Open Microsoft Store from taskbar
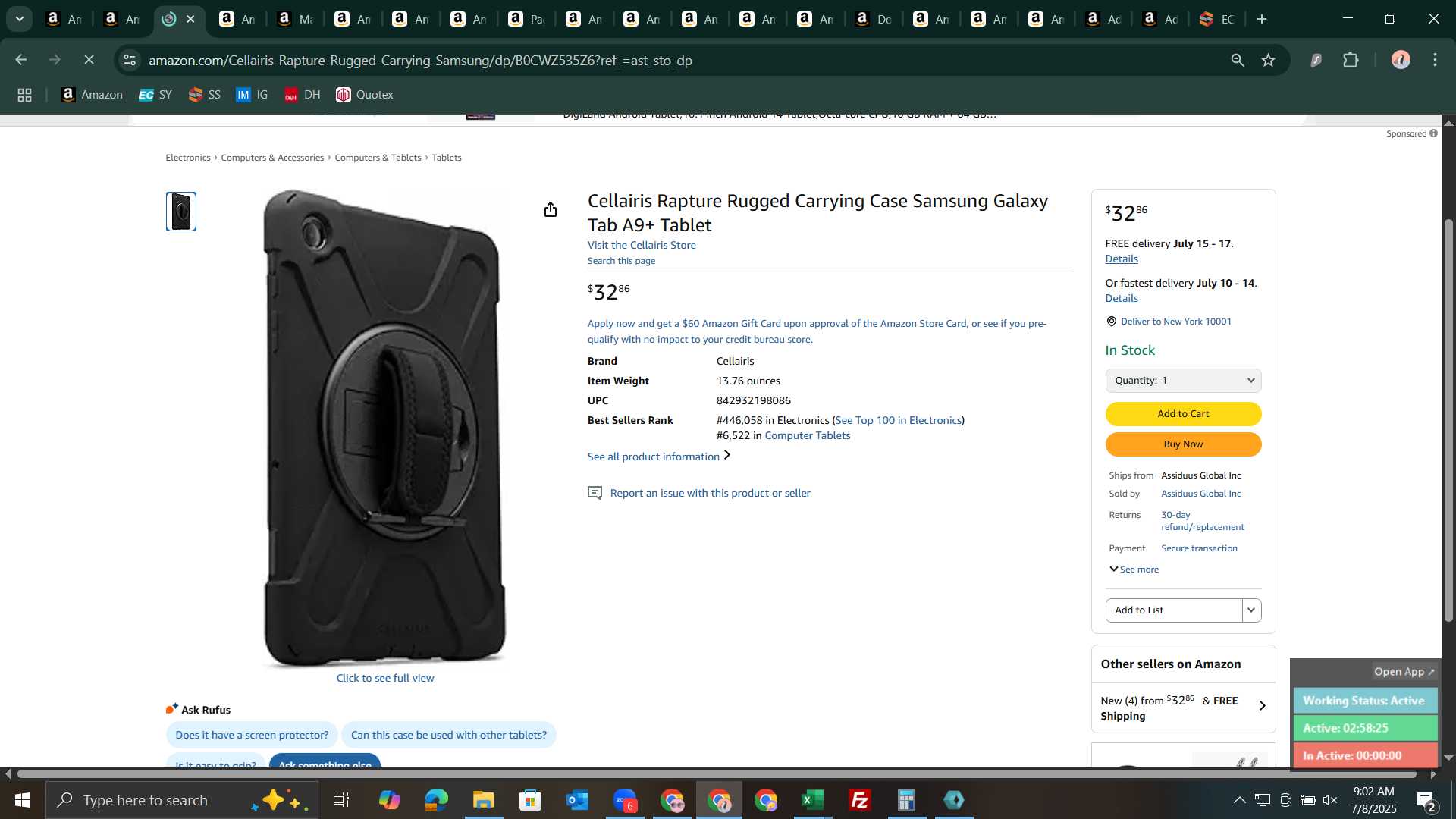Image resolution: width=1456 pixels, height=819 pixels. click(x=530, y=800)
